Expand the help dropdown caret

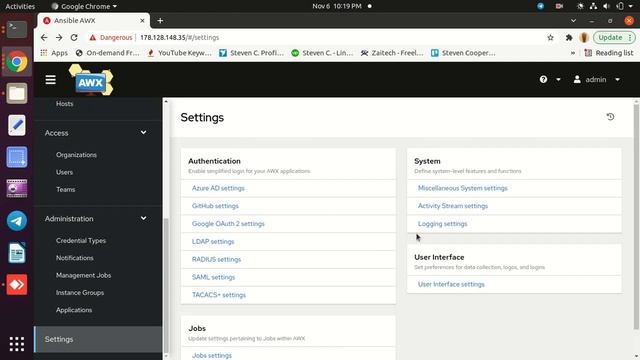coord(558,80)
